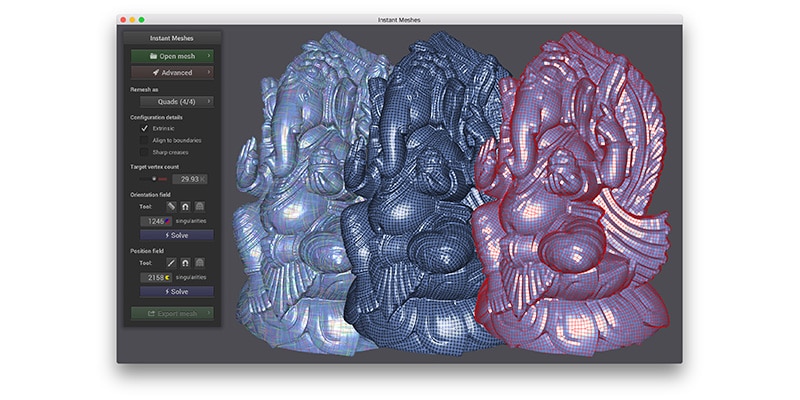Select the Orientation field comb brush tool
The image size is (800, 400).
171,206
